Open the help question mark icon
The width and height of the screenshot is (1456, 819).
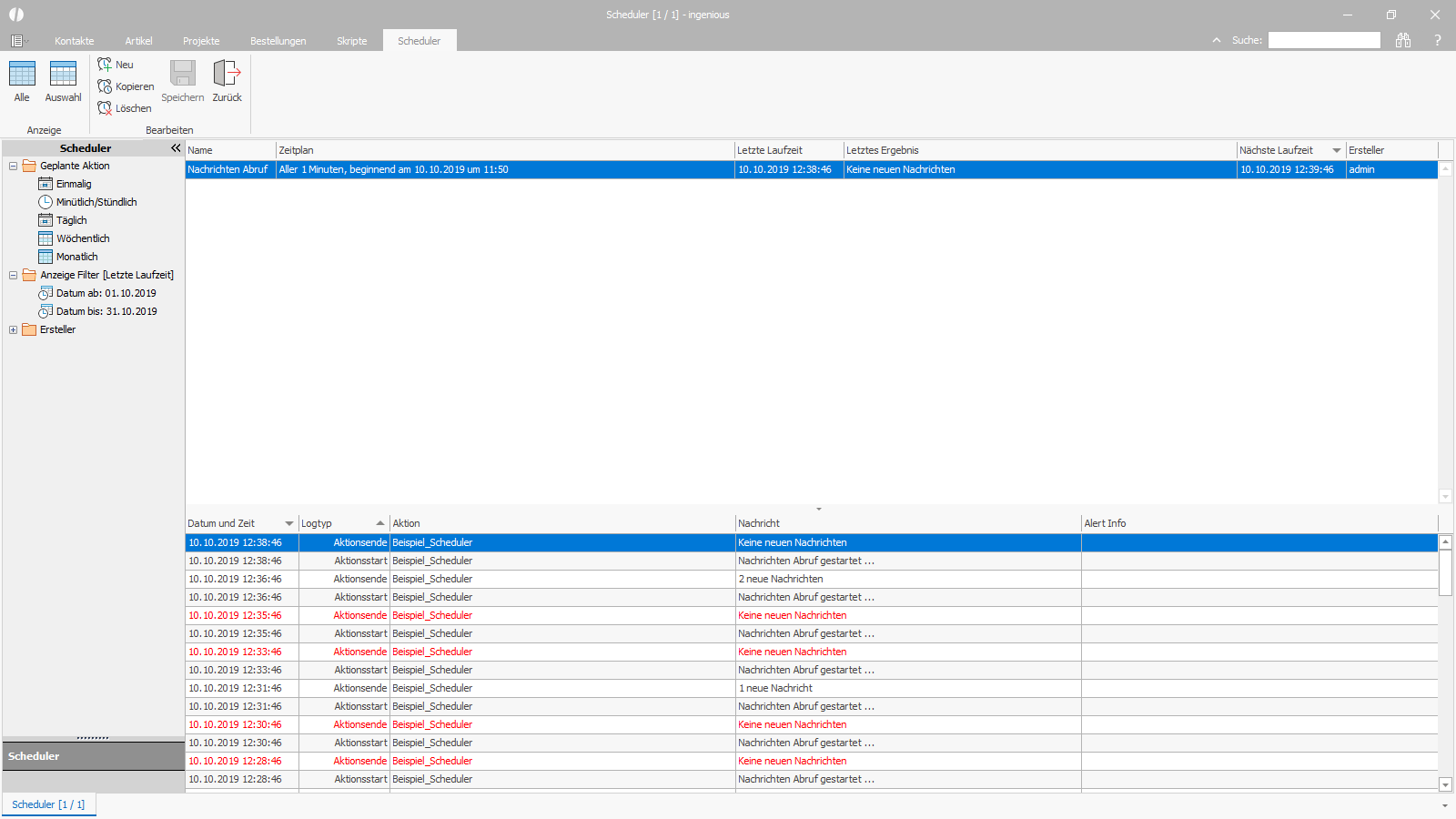1438,40
